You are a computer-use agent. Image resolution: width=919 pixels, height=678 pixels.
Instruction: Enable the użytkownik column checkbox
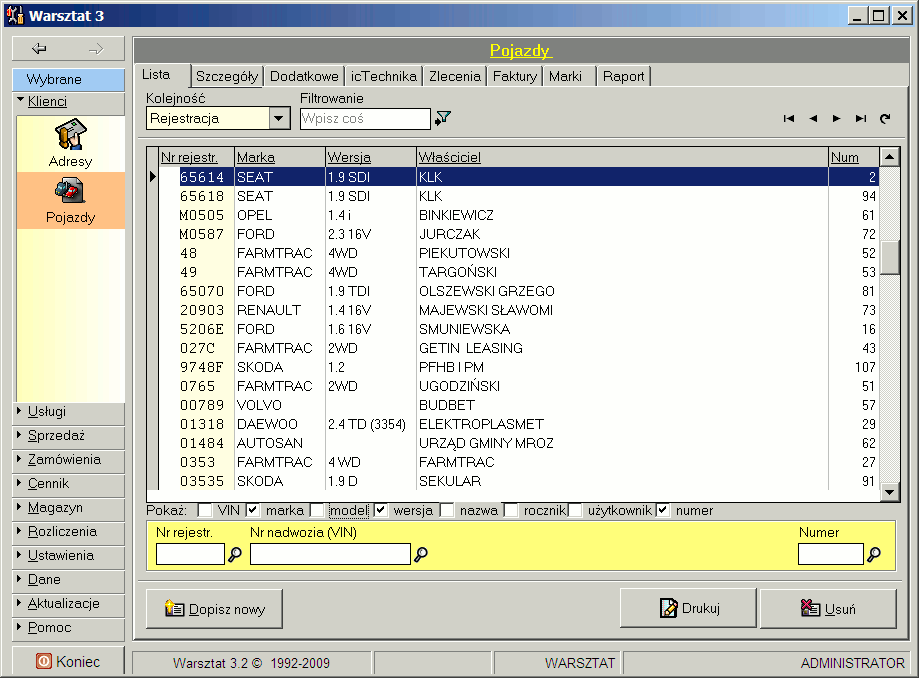tap(575, 510)
